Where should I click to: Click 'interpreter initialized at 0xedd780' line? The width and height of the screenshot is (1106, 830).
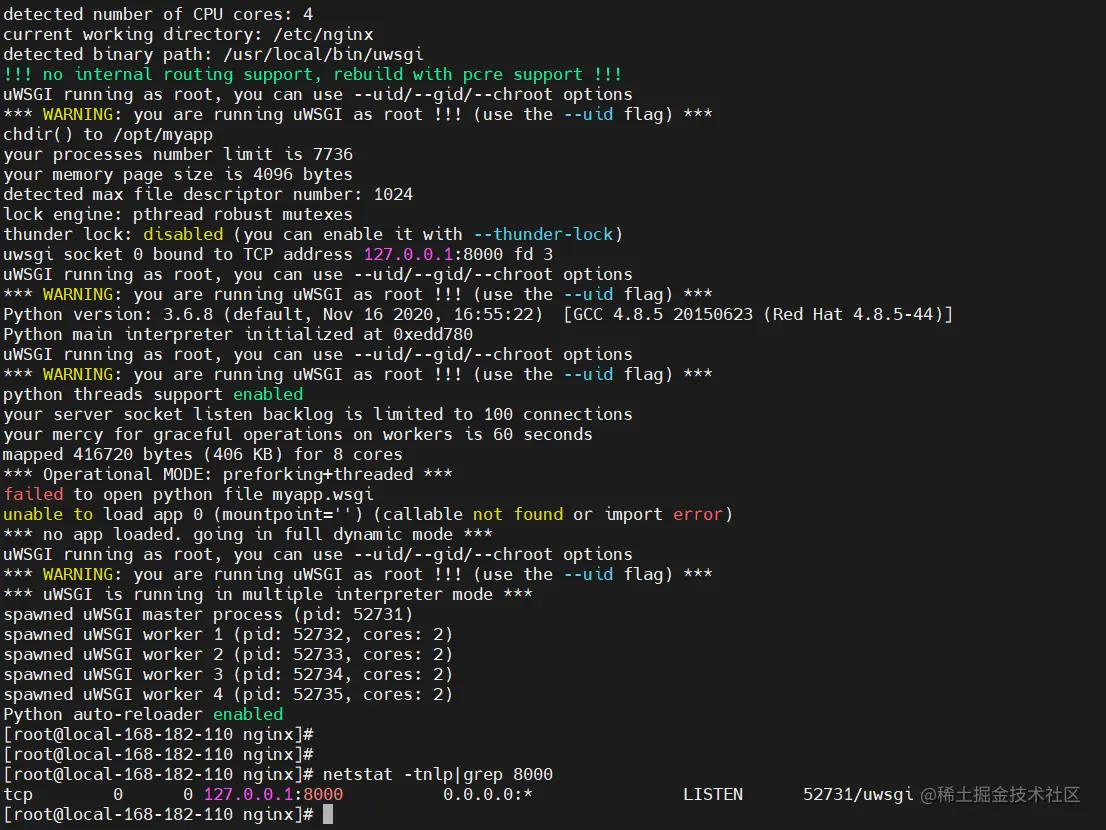click(x=238, y=334)
